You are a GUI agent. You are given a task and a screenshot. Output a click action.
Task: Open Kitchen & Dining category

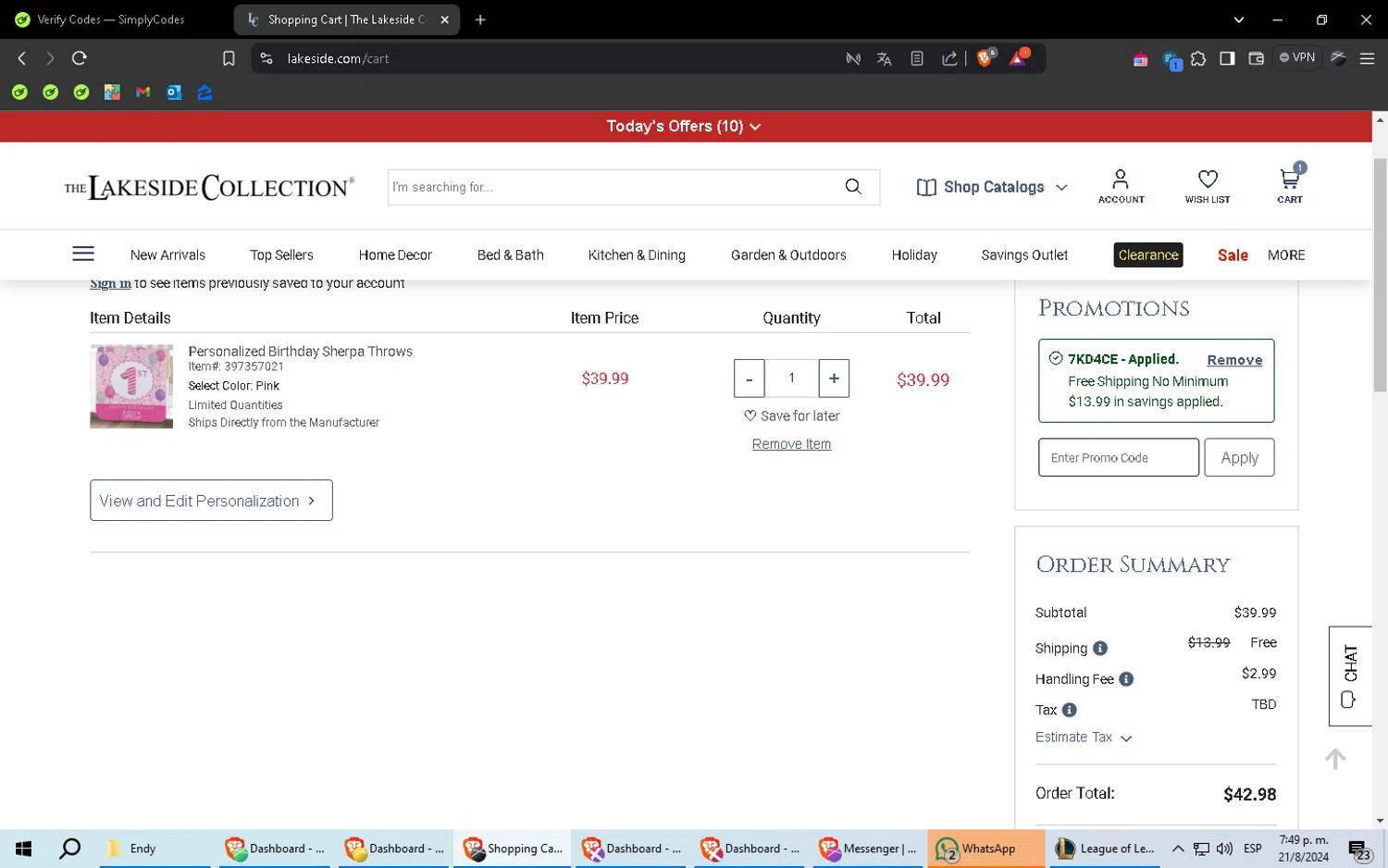[637, 255]
